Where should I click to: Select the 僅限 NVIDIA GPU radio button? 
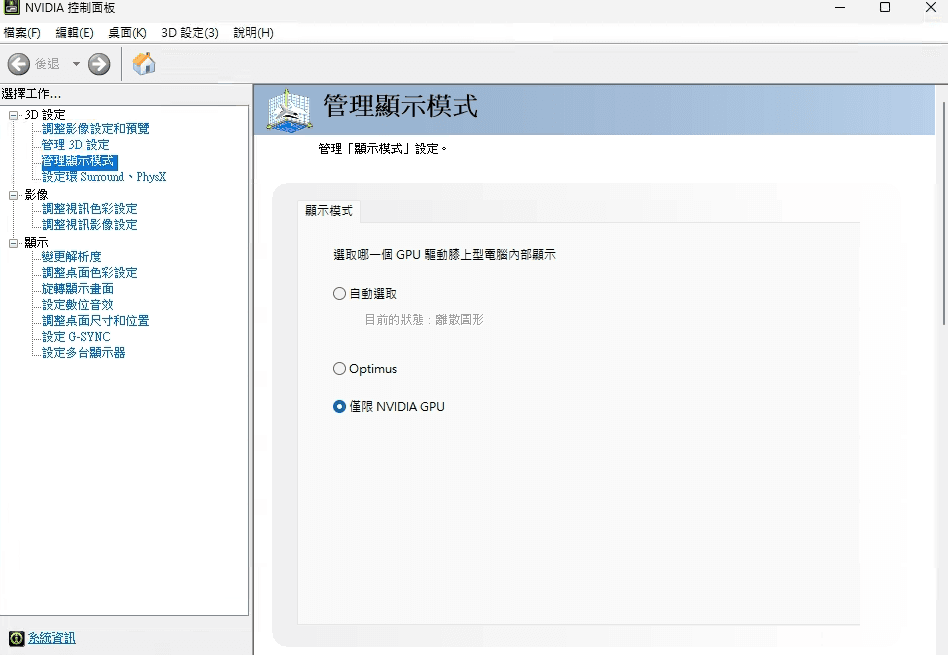click(340, 406)
